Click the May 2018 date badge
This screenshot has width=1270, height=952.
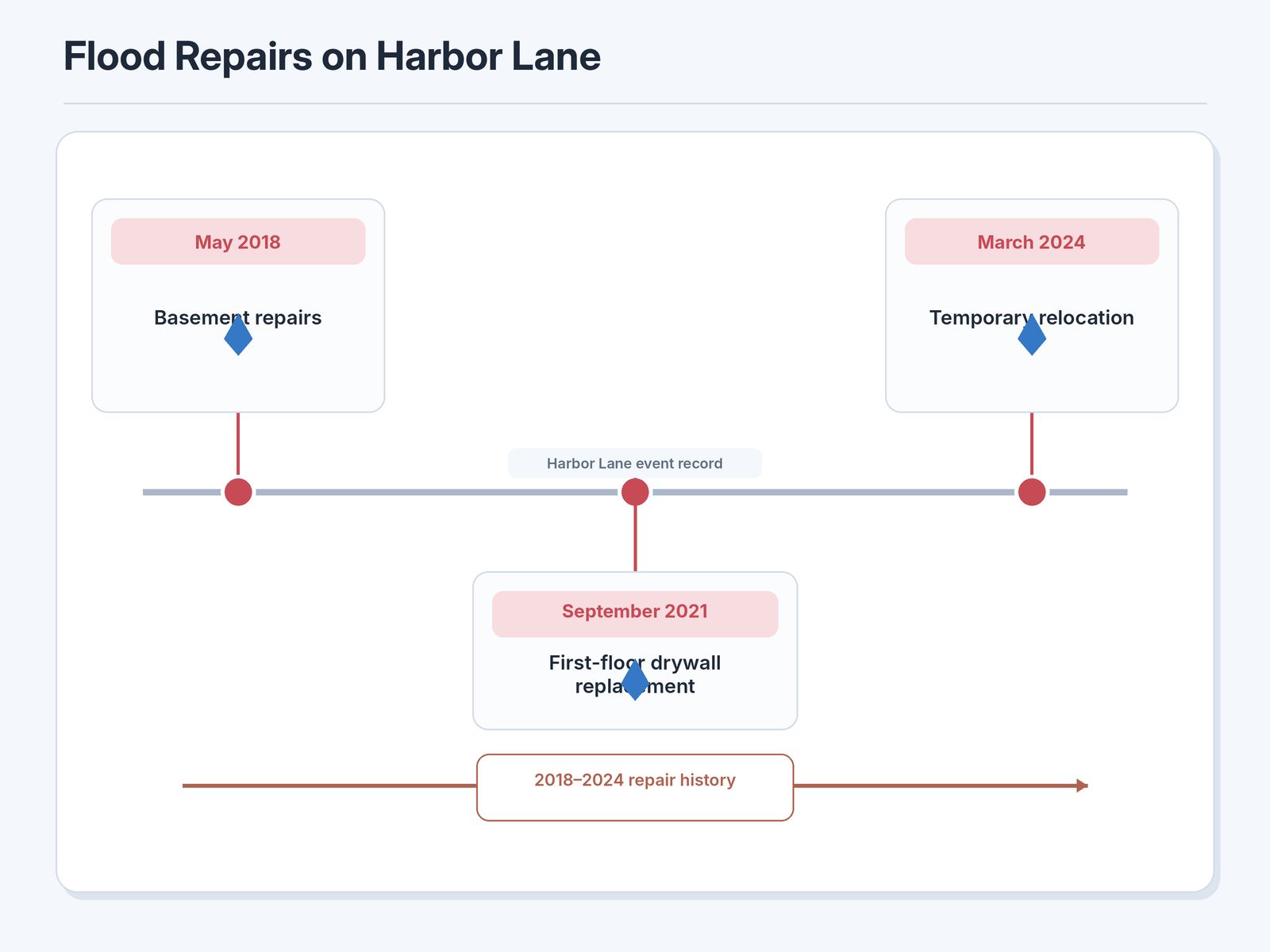pyautogui.click(x=238, y=242)
